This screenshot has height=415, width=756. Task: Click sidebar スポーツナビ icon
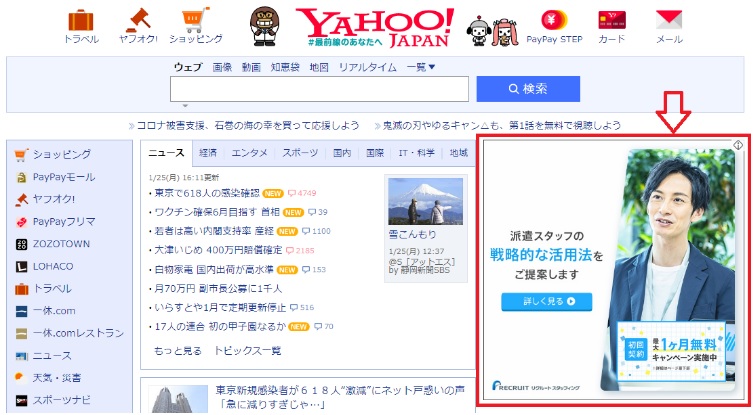[x=21, y=401]
